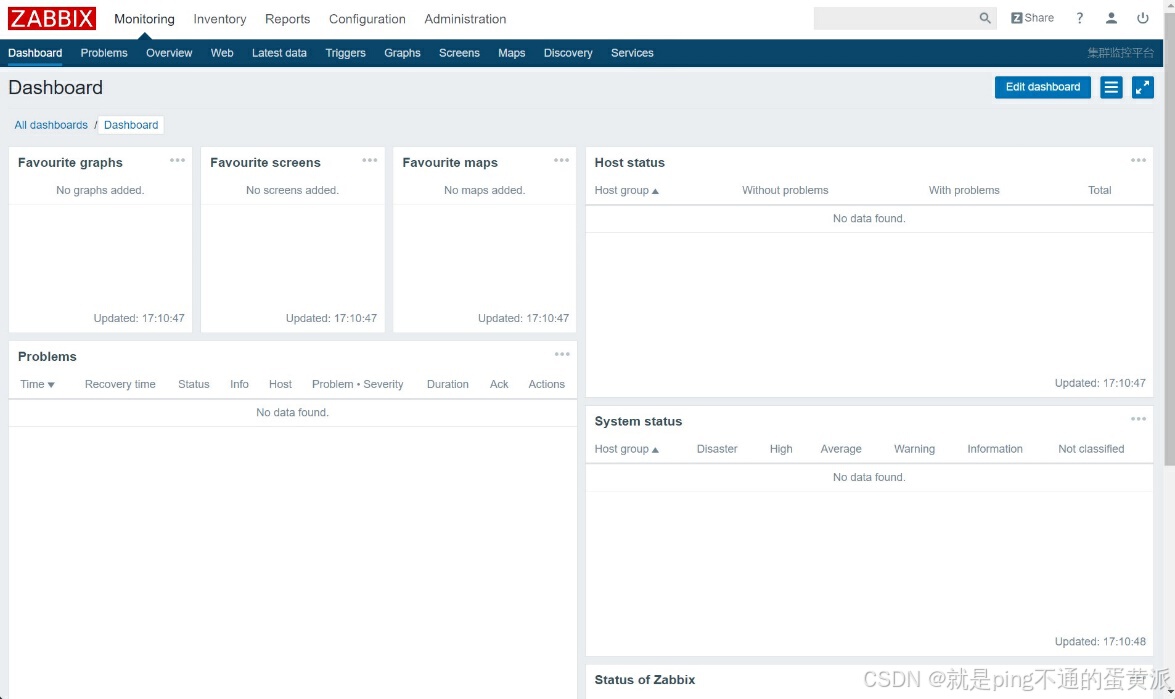1175x699 pixels.
Task: Open the Monitoring main menu
Action: (x=145, y=19)
